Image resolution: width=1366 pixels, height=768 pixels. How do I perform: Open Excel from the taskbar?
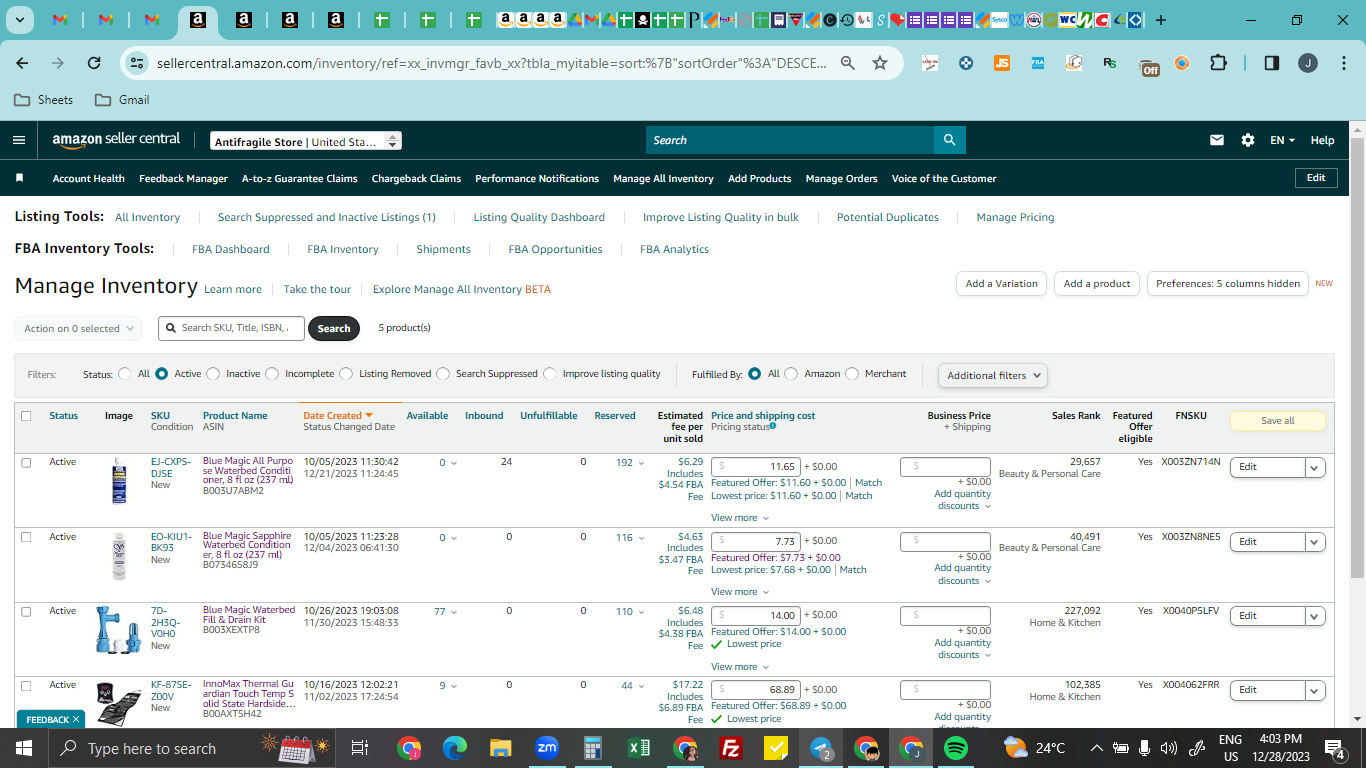[639, 748]
